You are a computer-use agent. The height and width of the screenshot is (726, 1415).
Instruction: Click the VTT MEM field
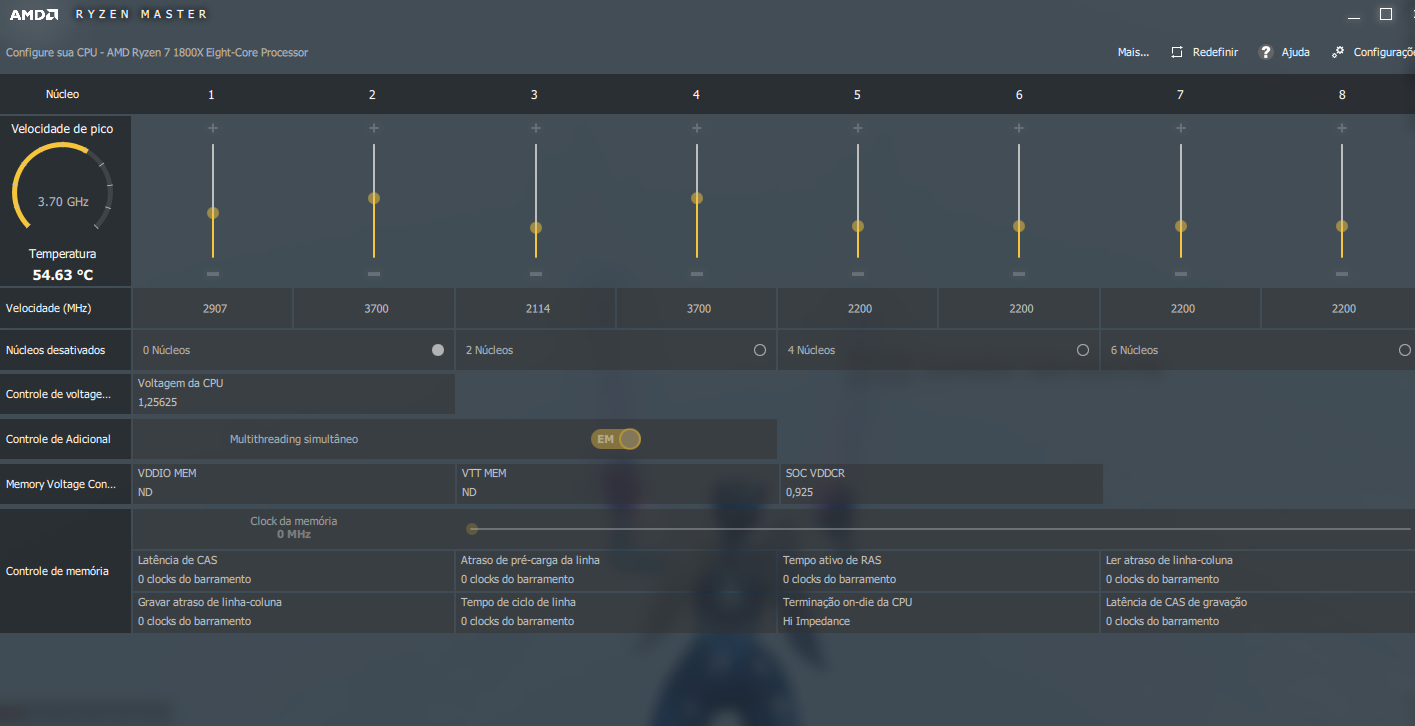(617, 483)
